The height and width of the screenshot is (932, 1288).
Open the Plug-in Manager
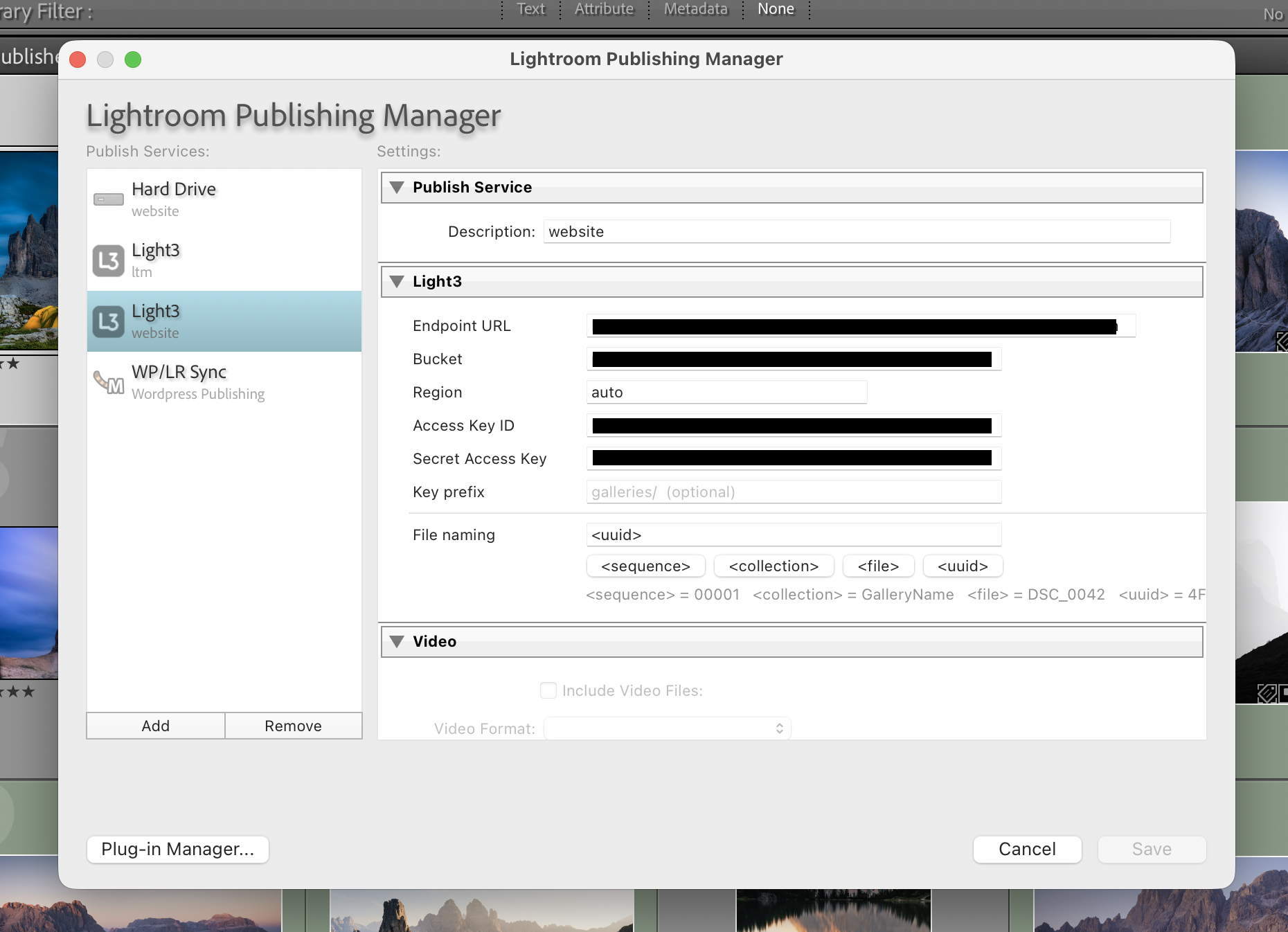(x=177, y=850)
